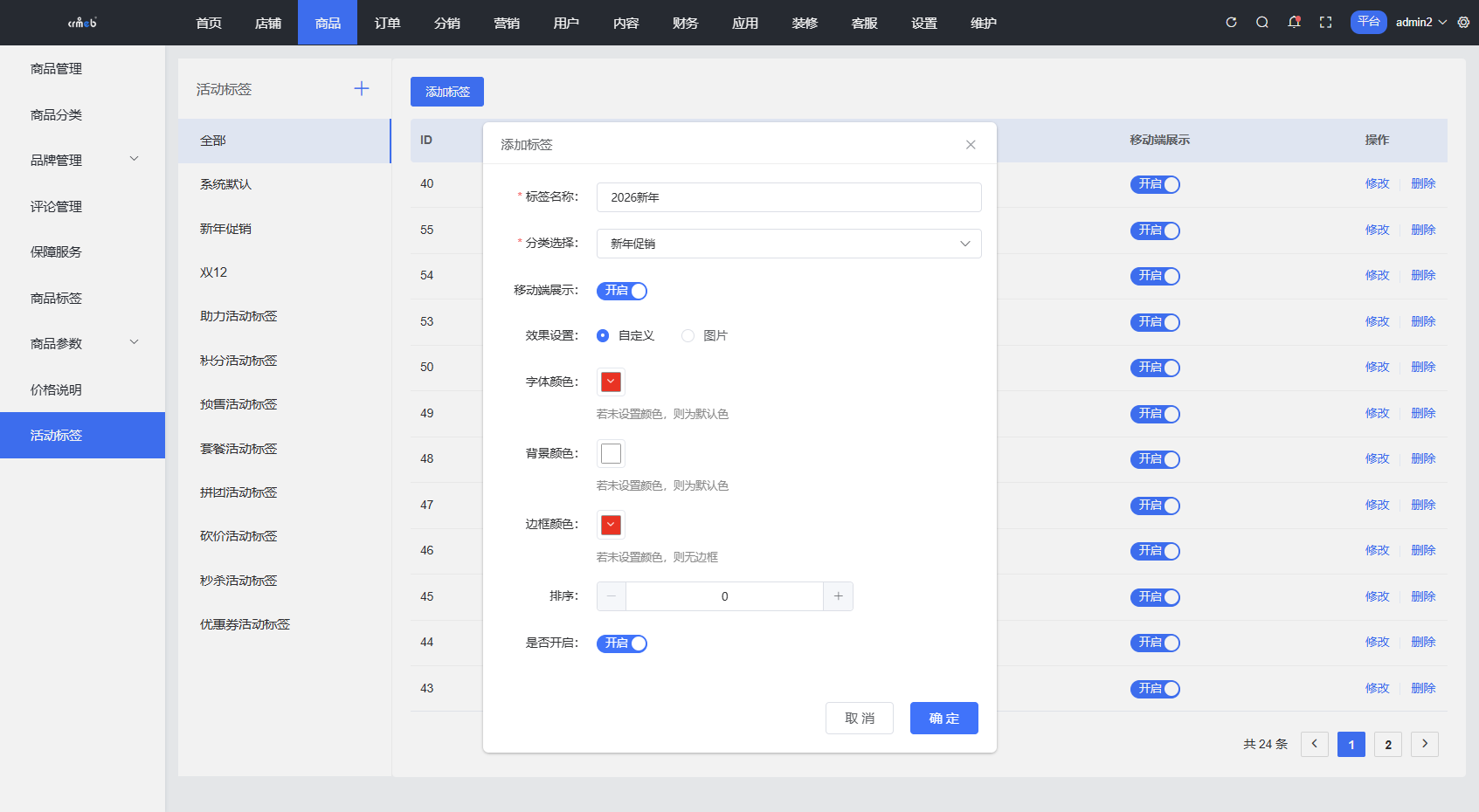The image size is (1479, 812).
Task: Select 秒杀活动标签 category
Action: pos(285,581)
